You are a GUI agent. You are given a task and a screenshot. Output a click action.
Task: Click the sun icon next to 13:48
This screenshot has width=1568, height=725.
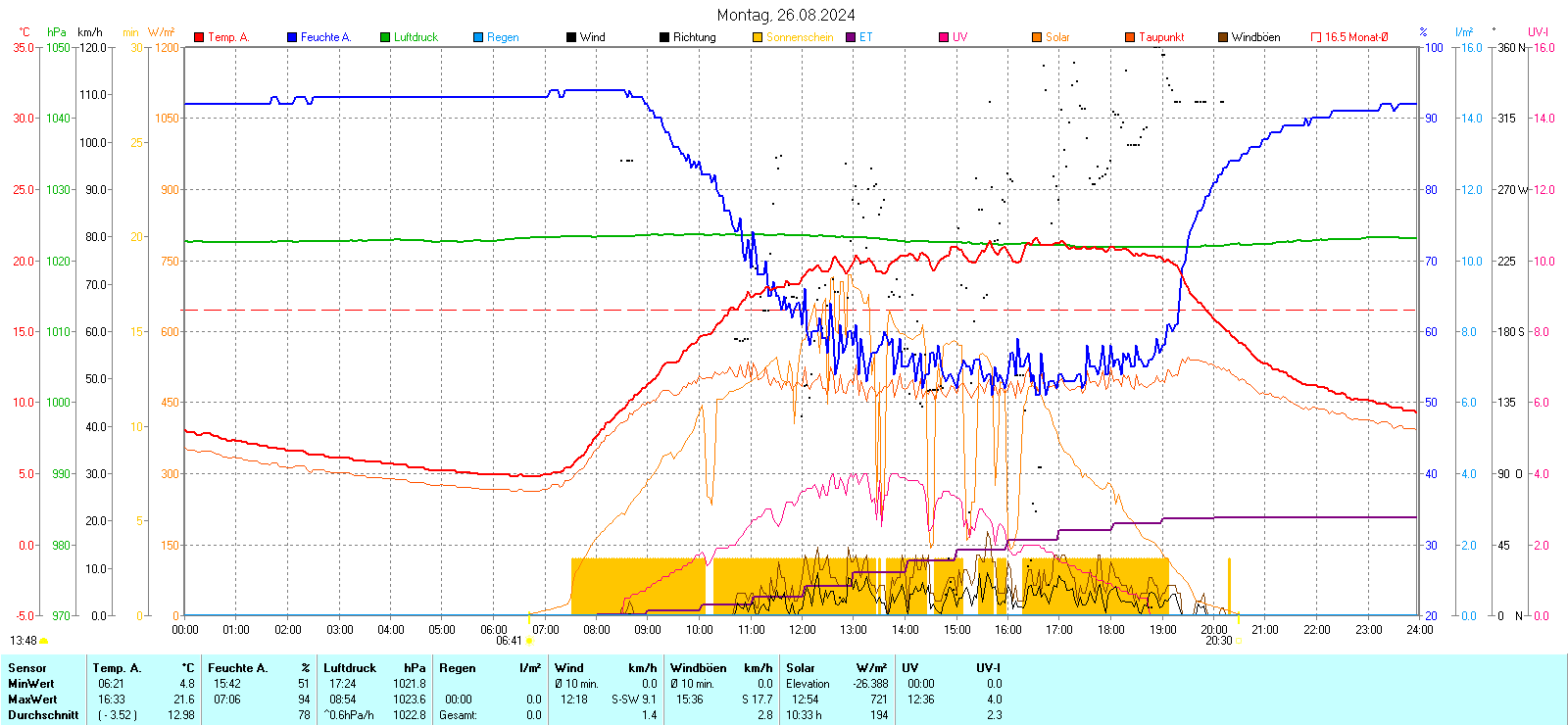pos(44,641)
